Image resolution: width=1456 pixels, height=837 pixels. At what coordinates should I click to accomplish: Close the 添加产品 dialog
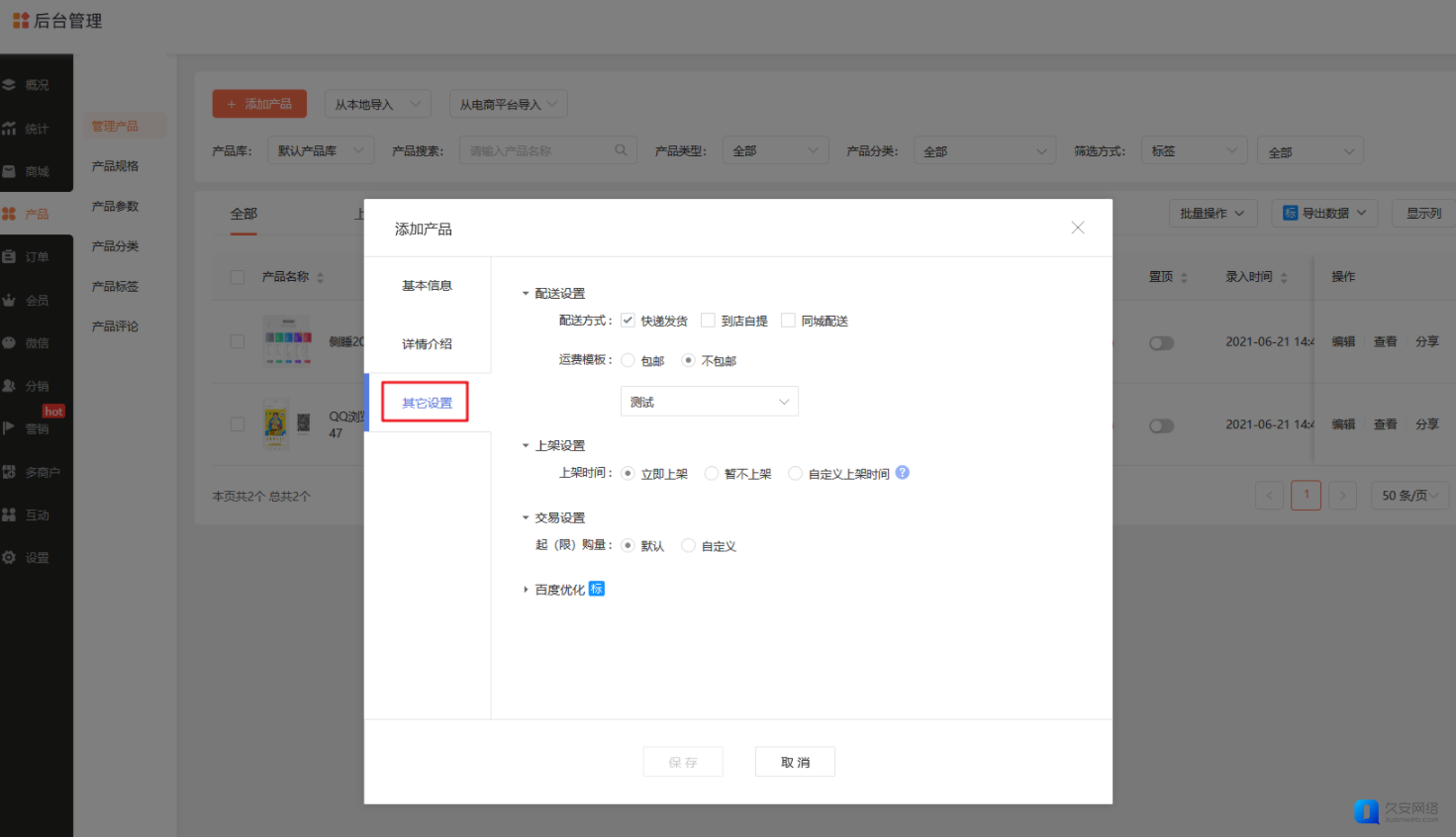(1078, 228)
